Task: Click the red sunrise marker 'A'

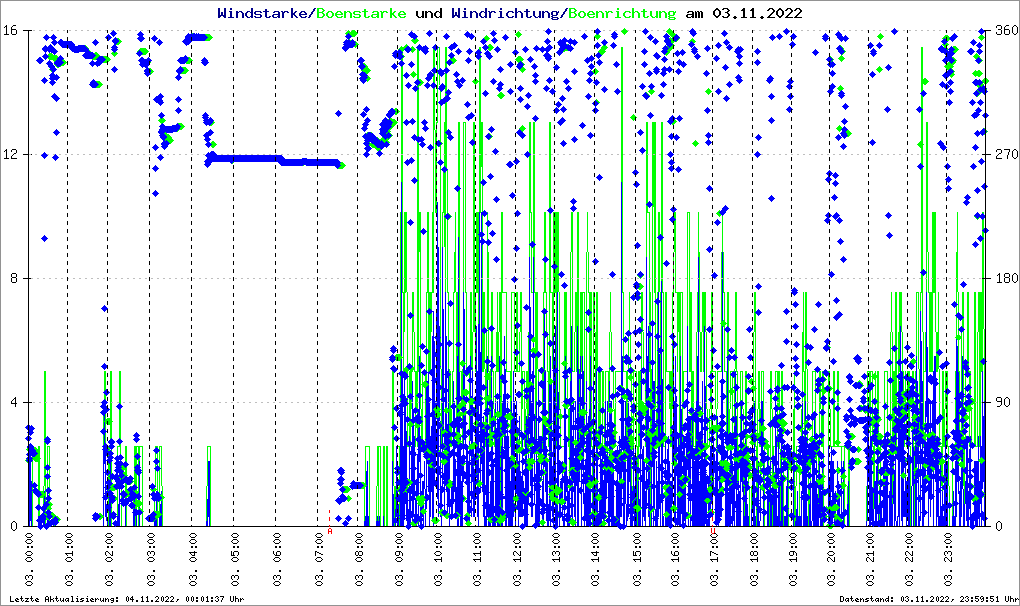Action: (330, 531)
